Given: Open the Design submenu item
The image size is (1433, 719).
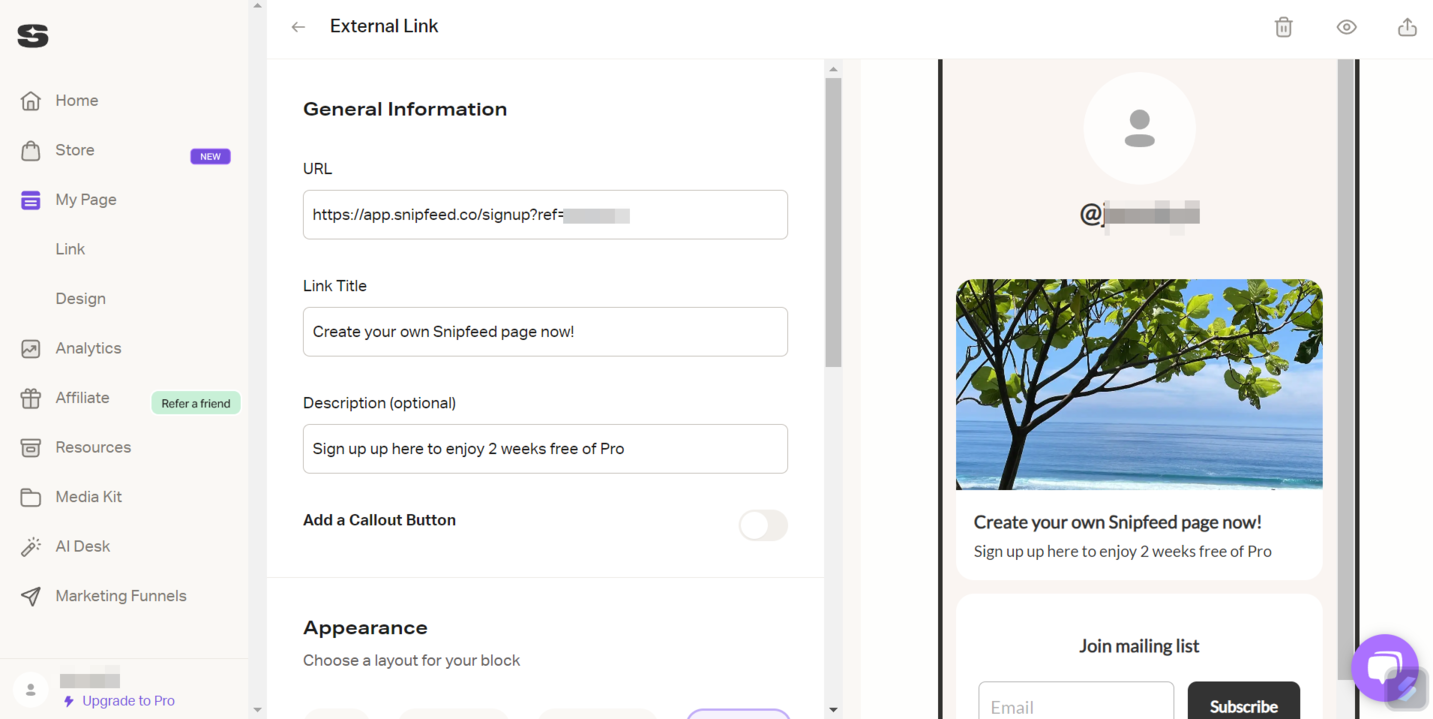Looking at the screenshot, I should tap(80, 299).
